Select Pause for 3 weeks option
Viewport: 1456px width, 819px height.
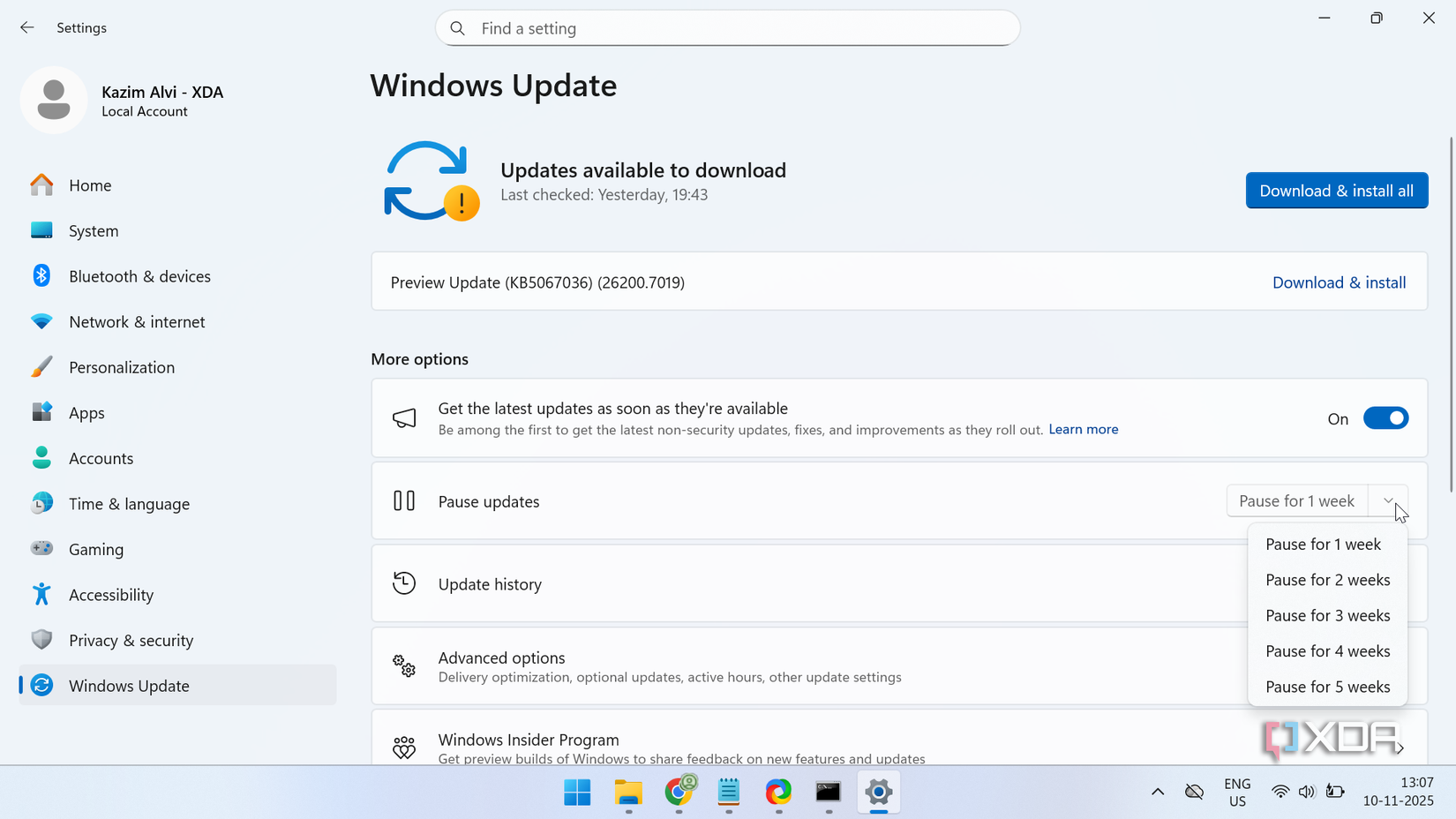coord(1327,615)
